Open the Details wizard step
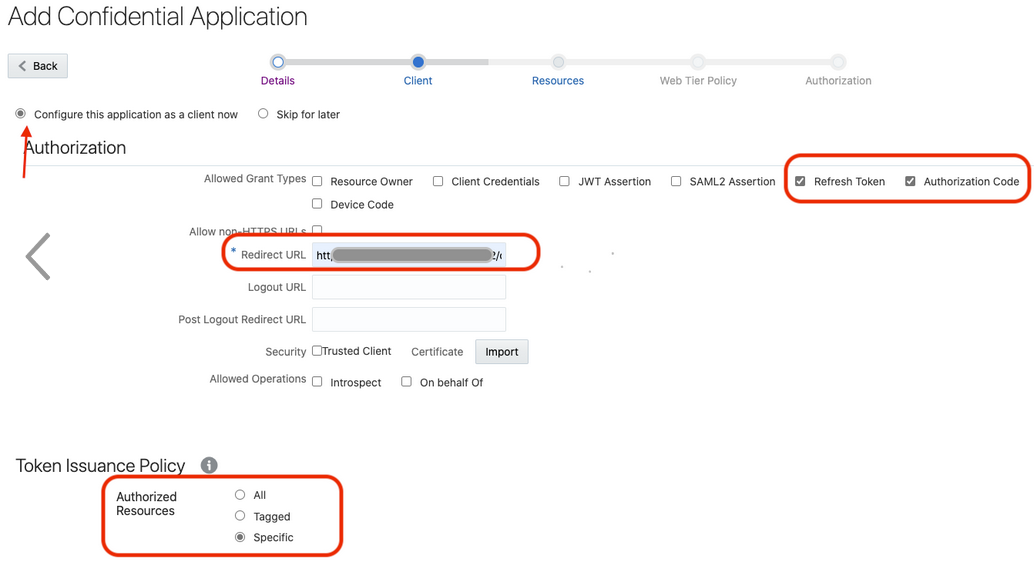 pos(278,80)
